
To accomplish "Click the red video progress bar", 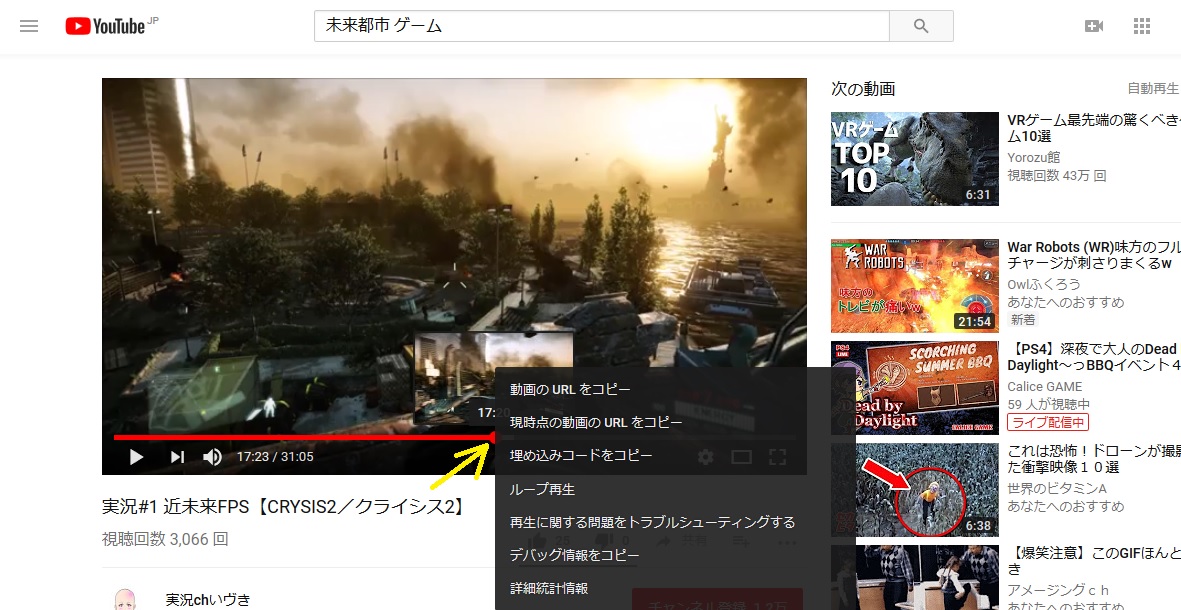I will pyautogui.click(x=304, y=437).
